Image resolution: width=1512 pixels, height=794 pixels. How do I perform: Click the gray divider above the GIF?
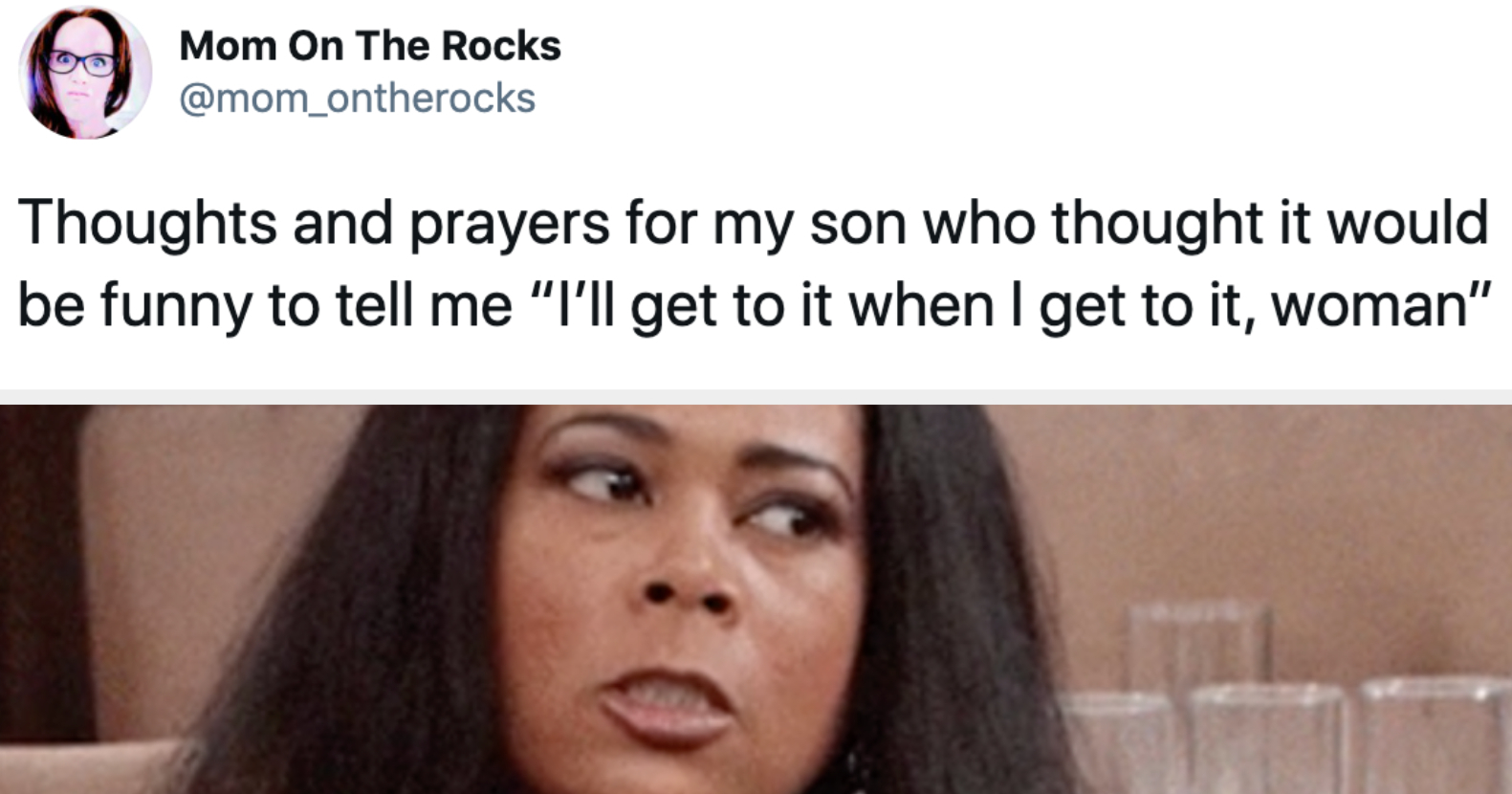click(x=756, y=396)
